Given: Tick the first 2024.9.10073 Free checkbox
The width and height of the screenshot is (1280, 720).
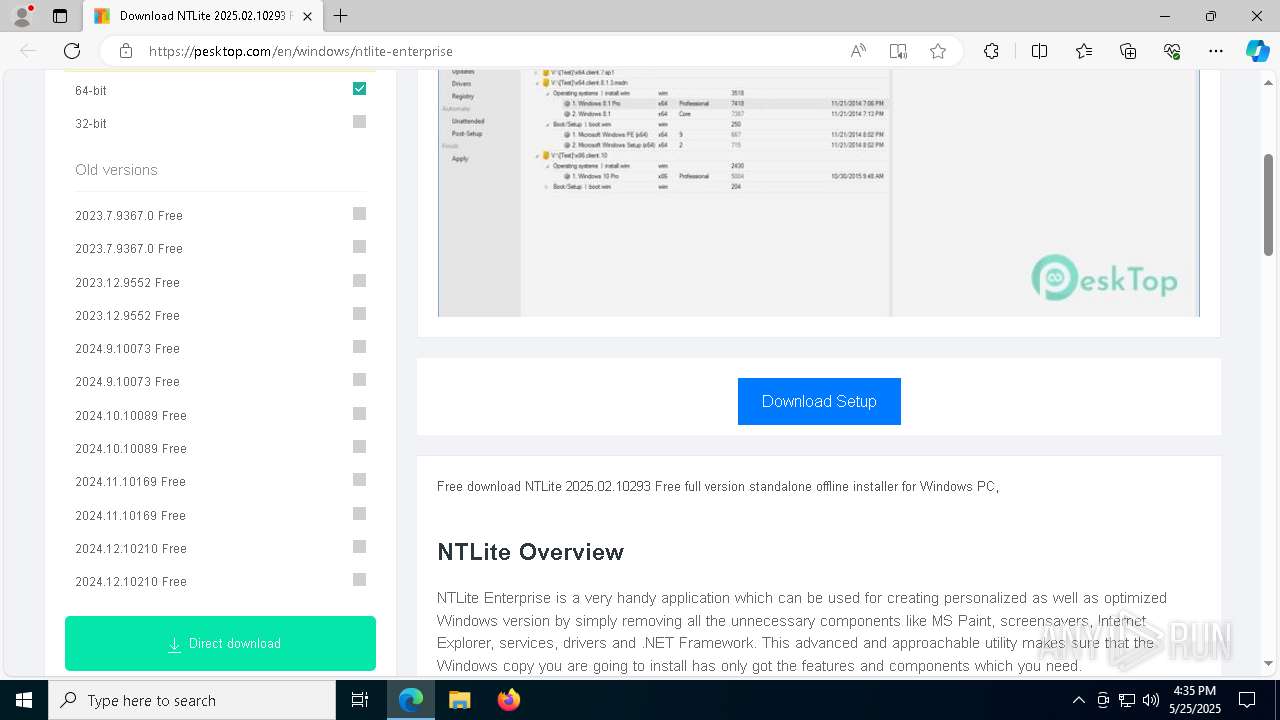Looking at the screenshot, I should pyautogui.click(x=360, y=347).
